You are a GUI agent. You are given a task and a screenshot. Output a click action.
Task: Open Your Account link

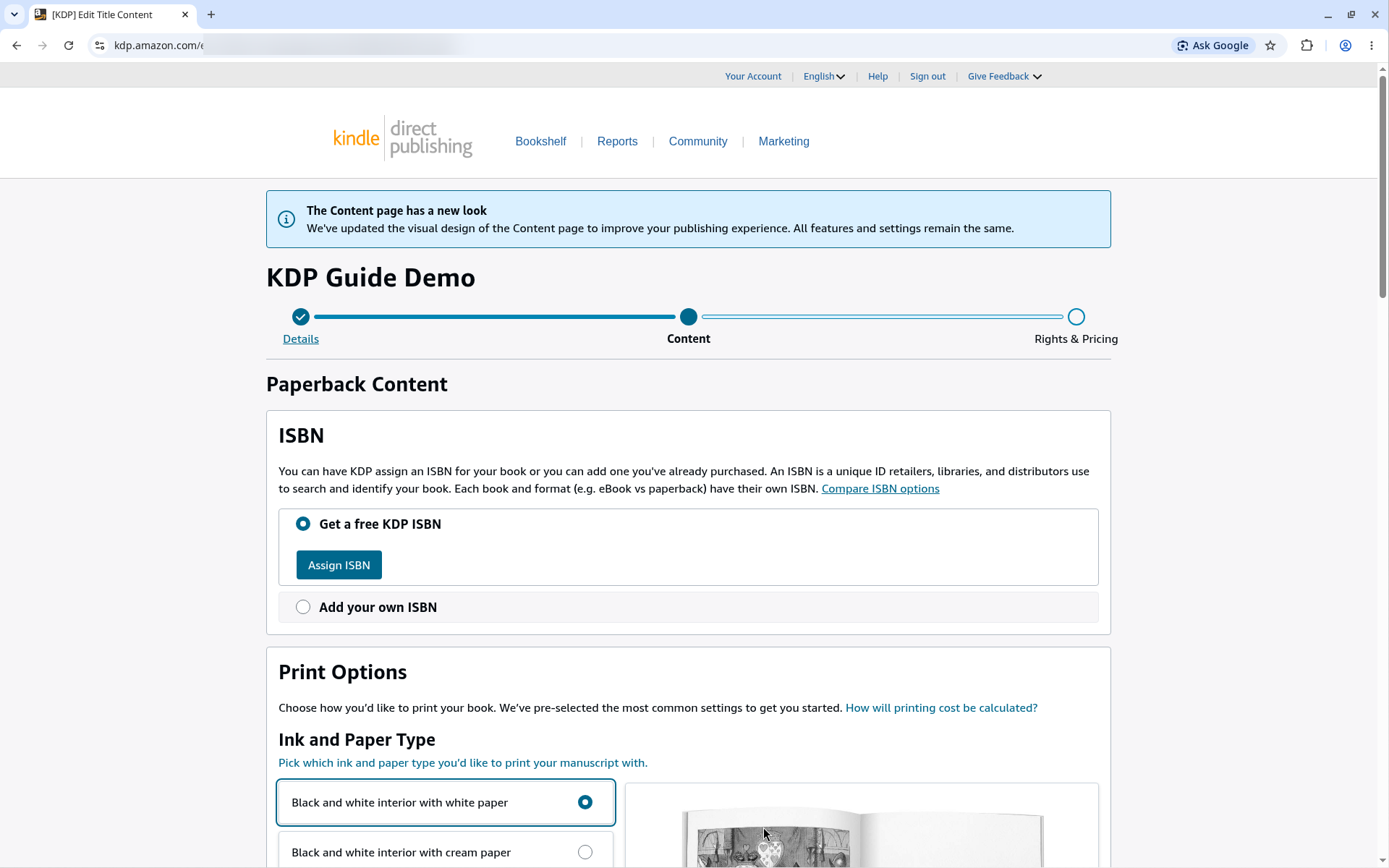click(753, 77)
